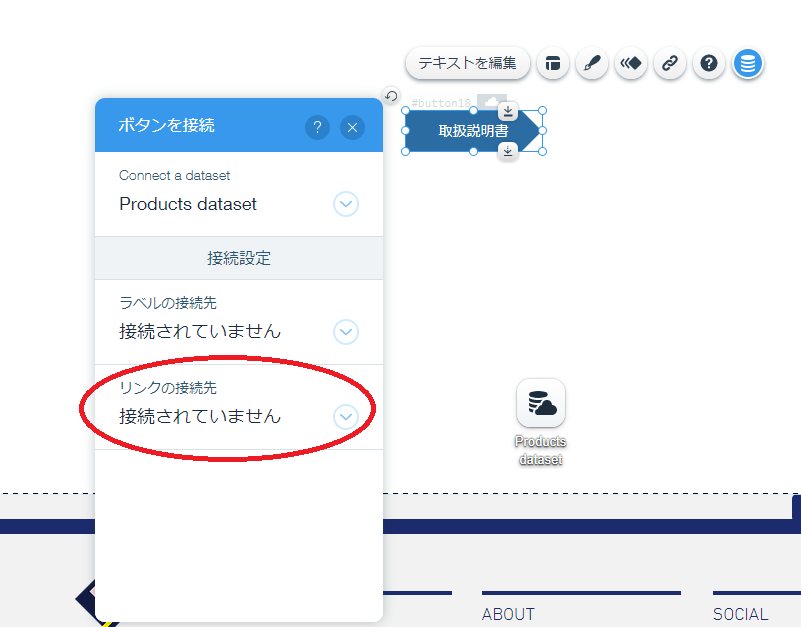Expand the Products dataset dropdown

pyautogui.click(x=346, y=204)
